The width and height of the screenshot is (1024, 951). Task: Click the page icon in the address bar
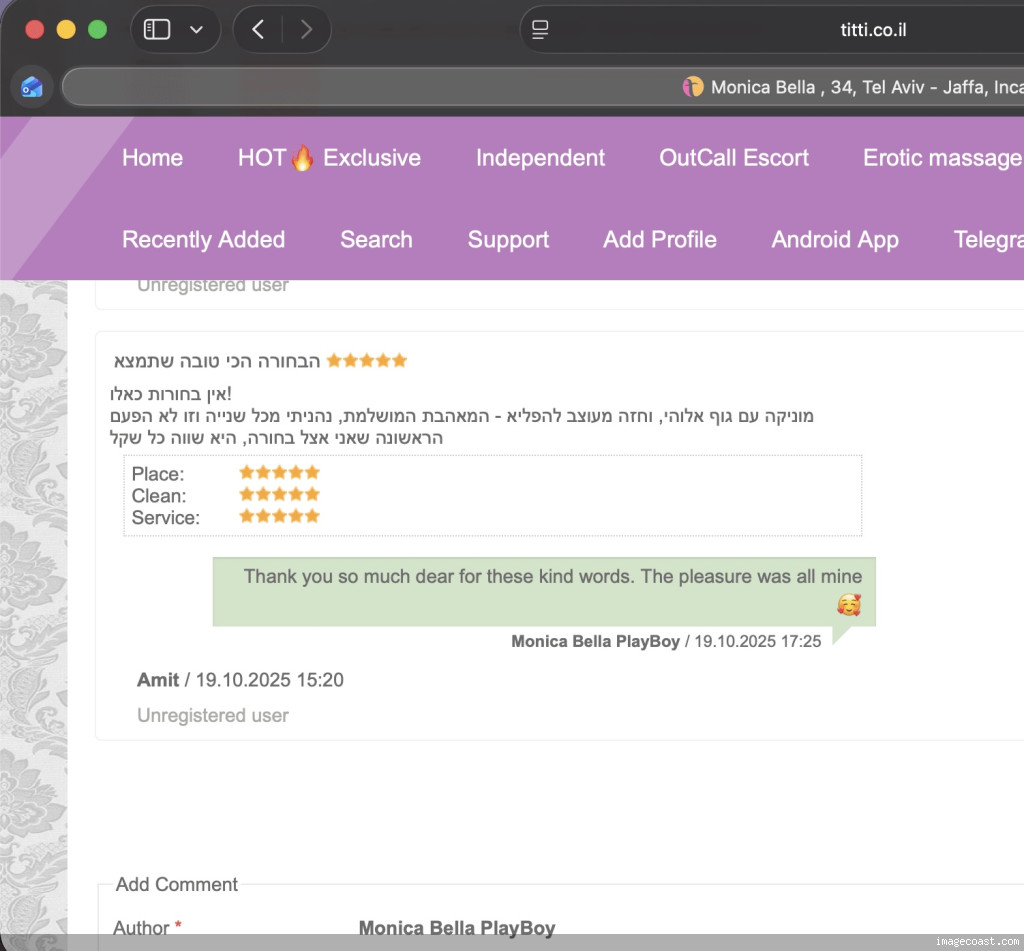coord(540,30)
